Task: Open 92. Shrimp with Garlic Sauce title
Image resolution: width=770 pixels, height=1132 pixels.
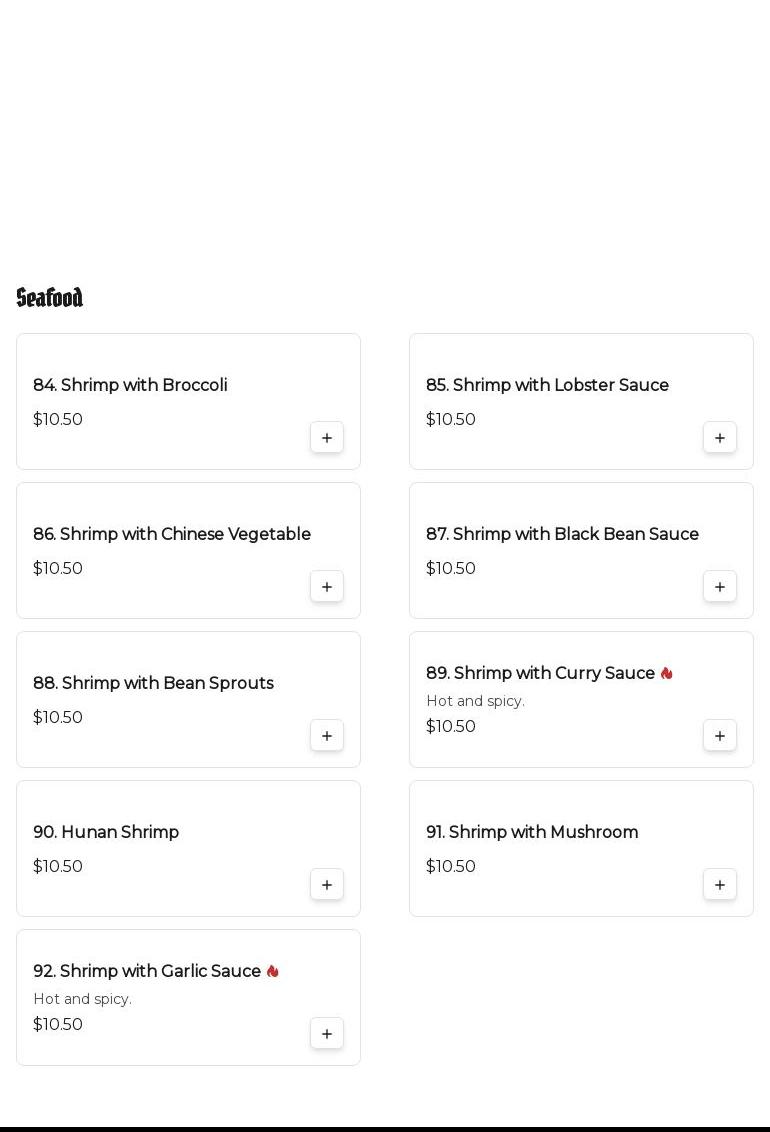Action: (x=147, y=971)
